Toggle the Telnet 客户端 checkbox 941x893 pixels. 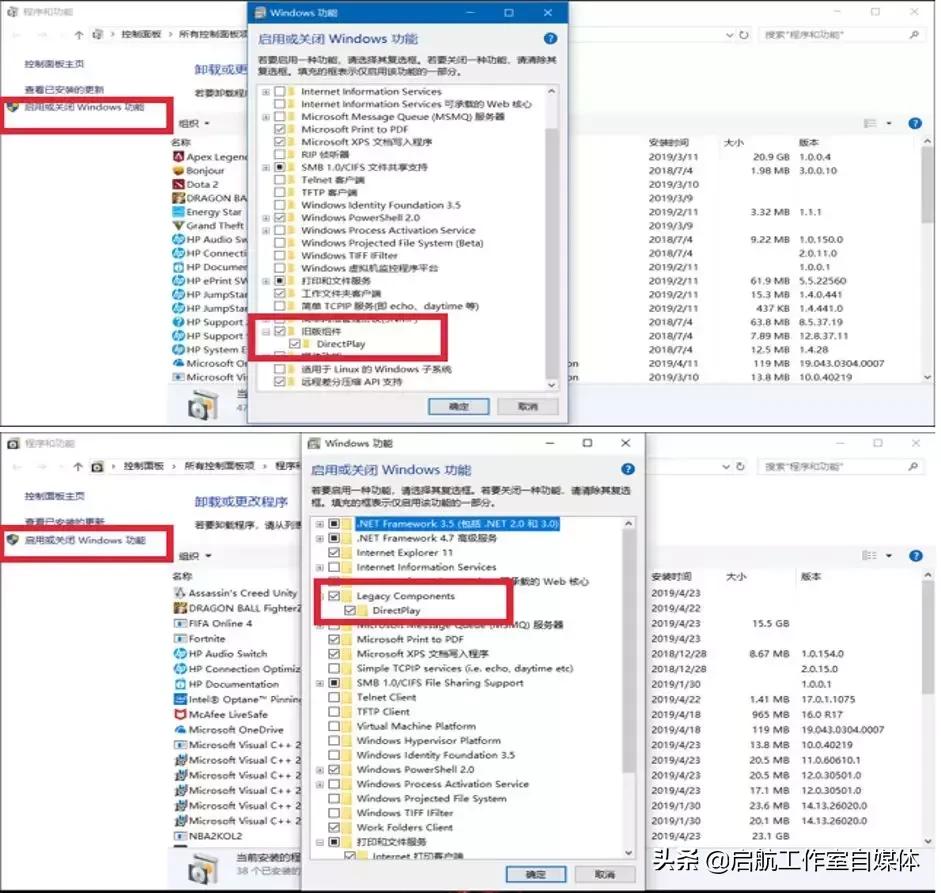click(279, 179)
